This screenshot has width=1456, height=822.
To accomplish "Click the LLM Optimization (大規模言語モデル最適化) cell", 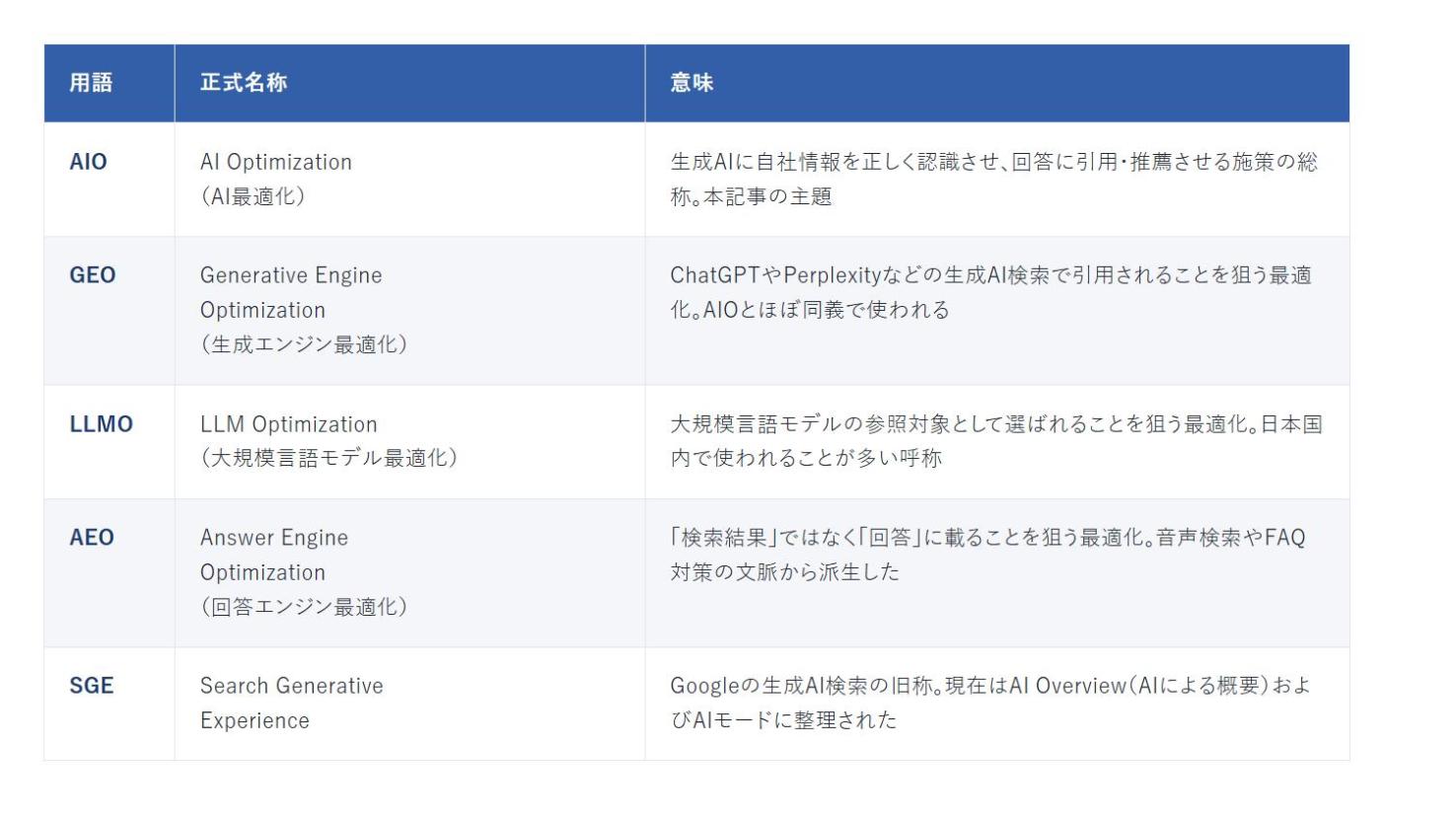I will (x=410, y=442).
